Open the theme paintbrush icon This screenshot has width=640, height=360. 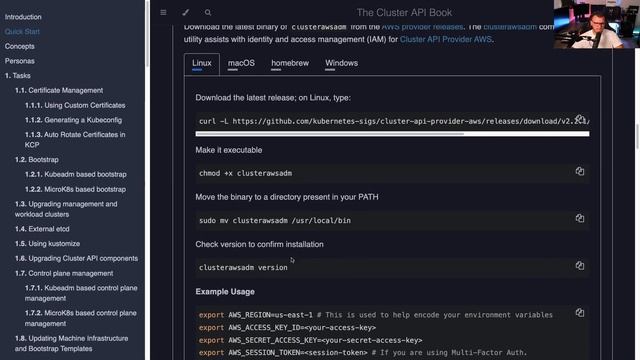click(186, 12)
